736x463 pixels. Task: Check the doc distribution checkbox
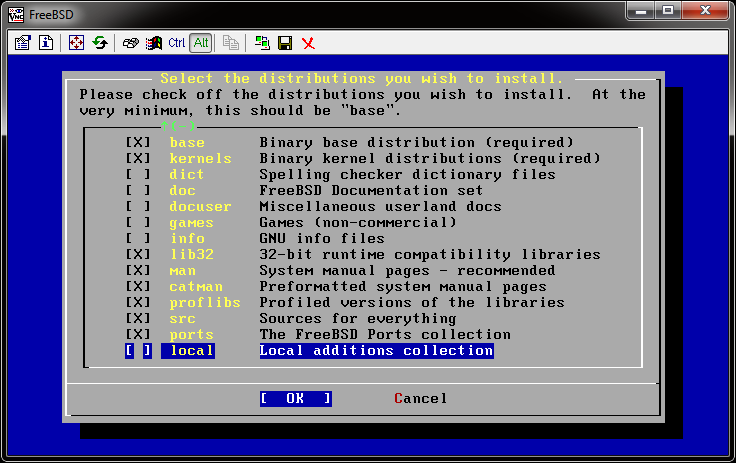pyautogui.click(x=138, y=190)
